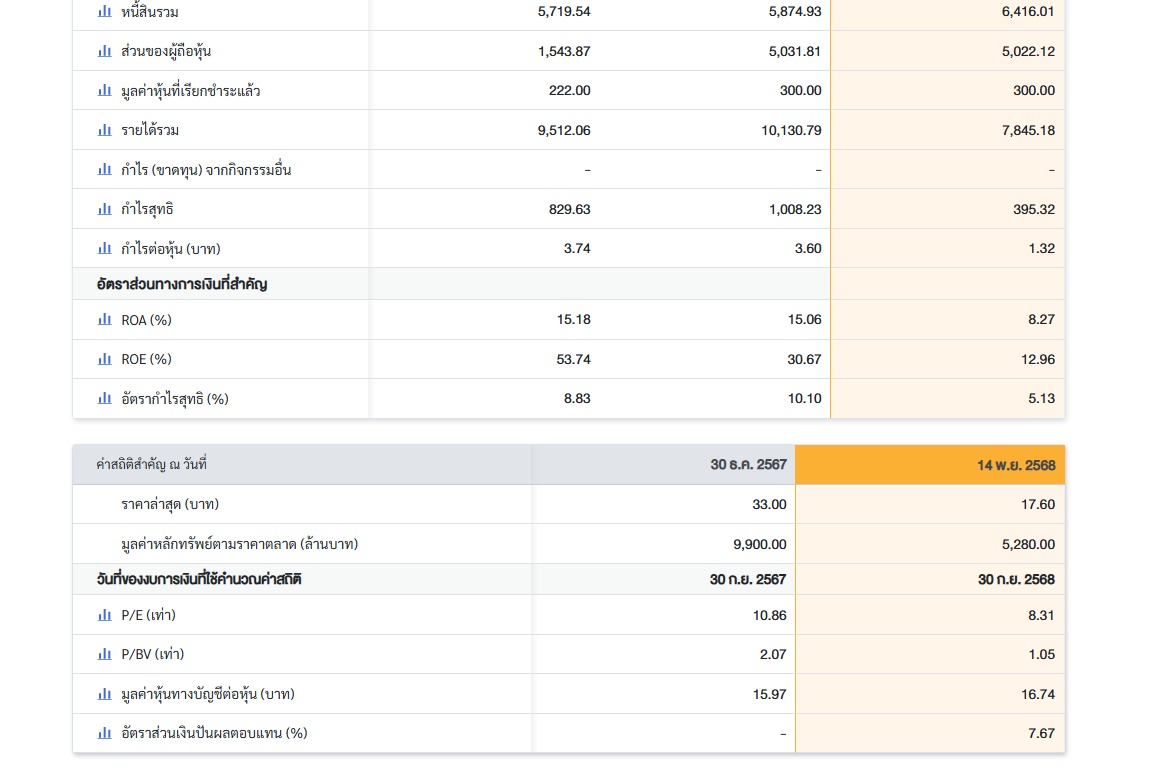Click the paid-up capital value 222.00
Image resolution: width=1154 pixels, height=774 pixels.
tap(570, 90)
